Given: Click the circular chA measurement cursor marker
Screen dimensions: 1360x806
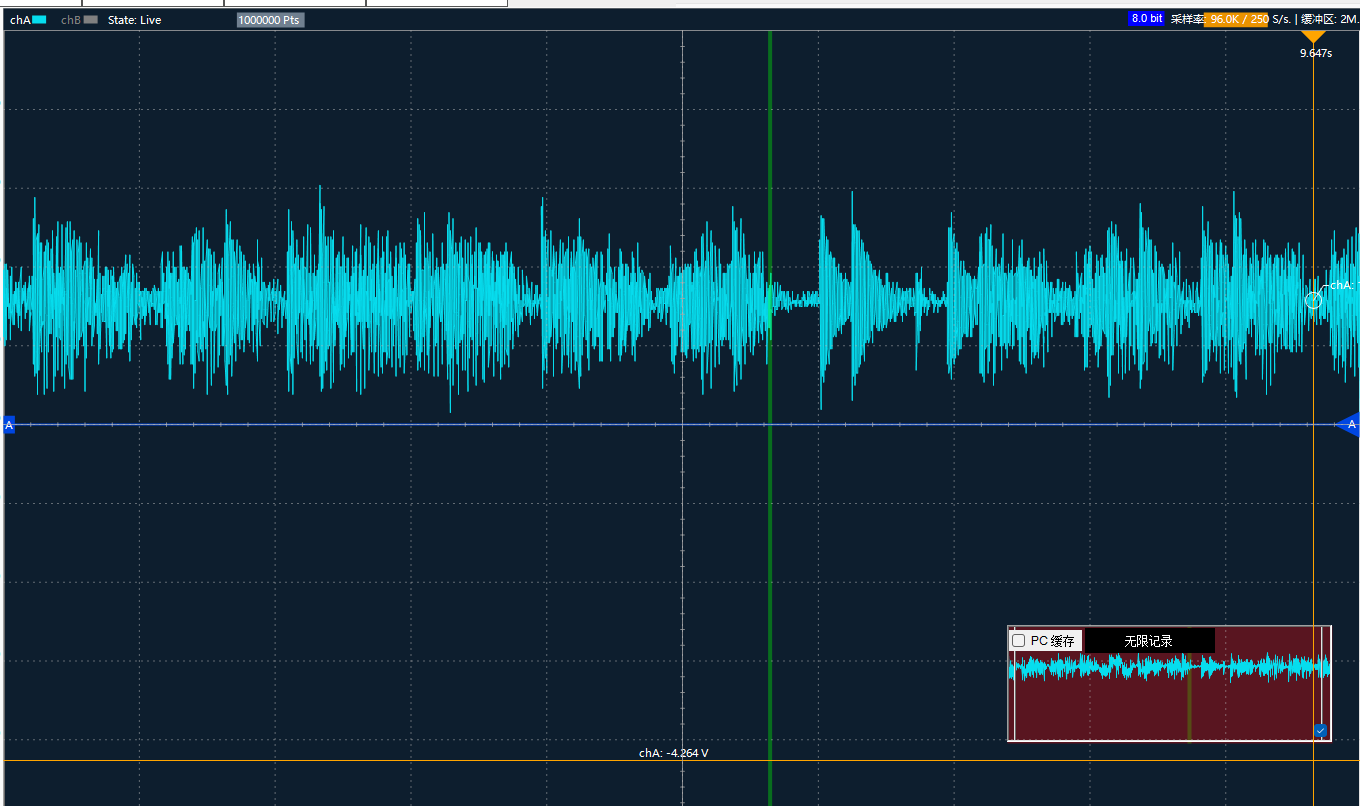Looking at the screenshot, I should (x=1313, y=300).
